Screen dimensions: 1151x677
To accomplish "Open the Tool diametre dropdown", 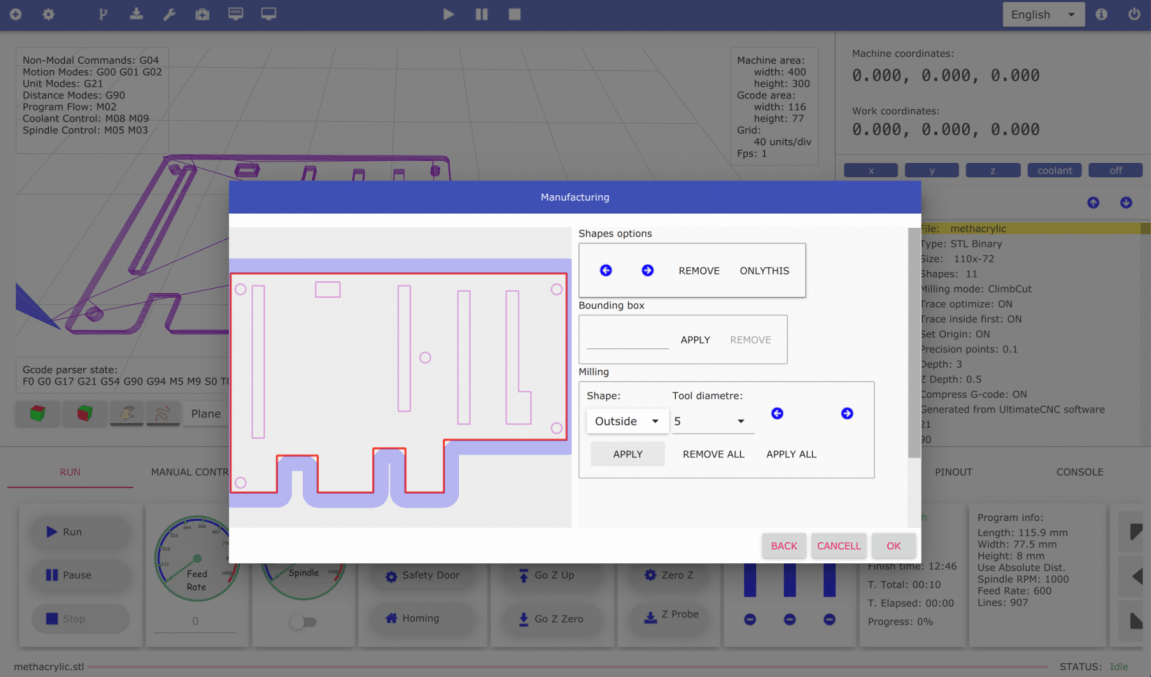I will tap(712, 421).
